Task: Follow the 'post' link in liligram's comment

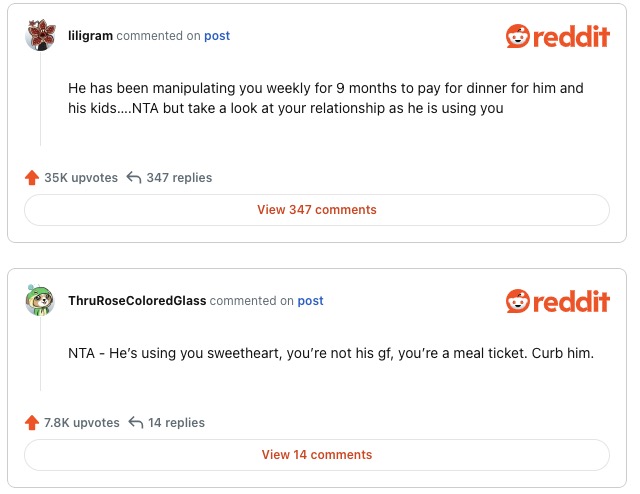Action: tap(217, 36)
